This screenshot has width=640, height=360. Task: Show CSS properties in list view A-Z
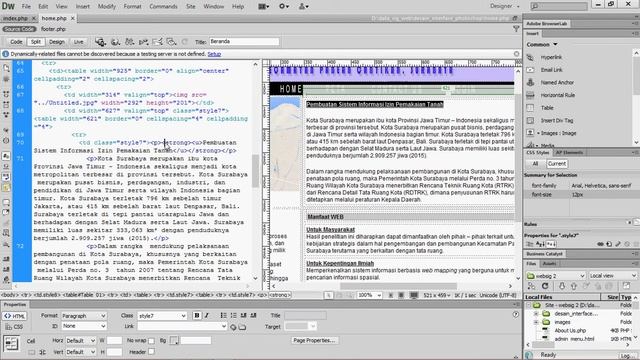coord(540,244)
